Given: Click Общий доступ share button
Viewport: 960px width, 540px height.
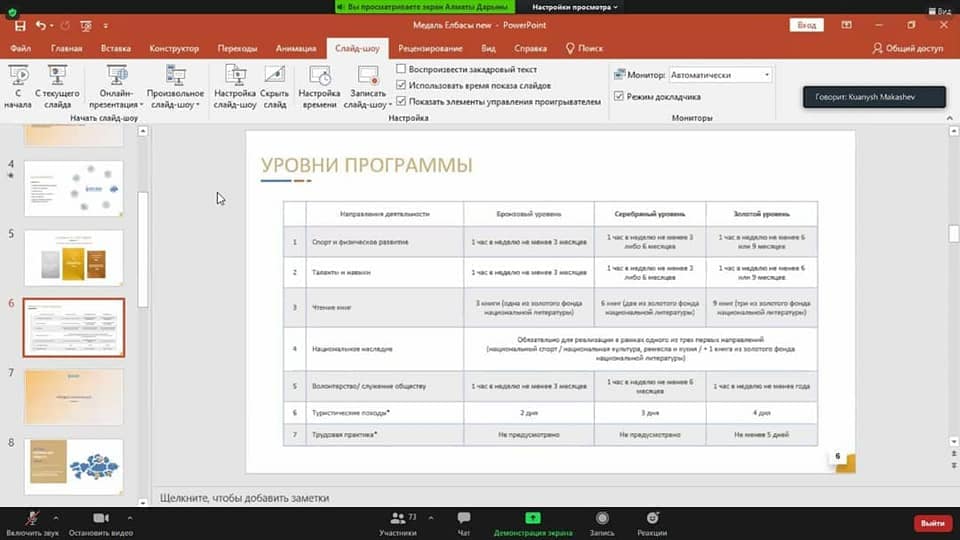Looking at the screenshot, I should [x=907, y=48].
